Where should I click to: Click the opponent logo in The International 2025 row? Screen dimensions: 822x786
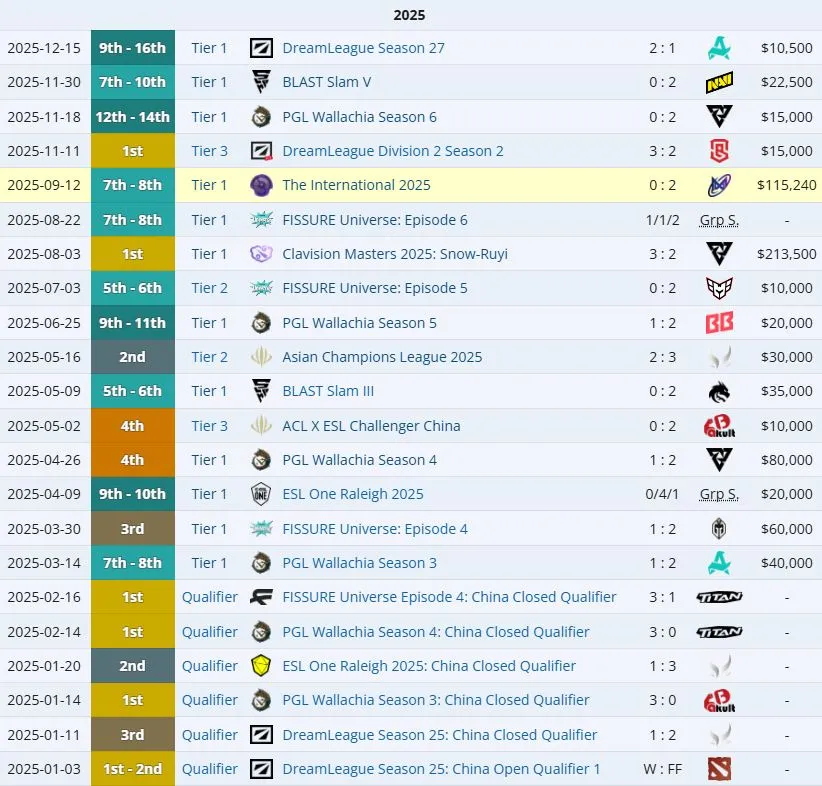tap(719, 185)
